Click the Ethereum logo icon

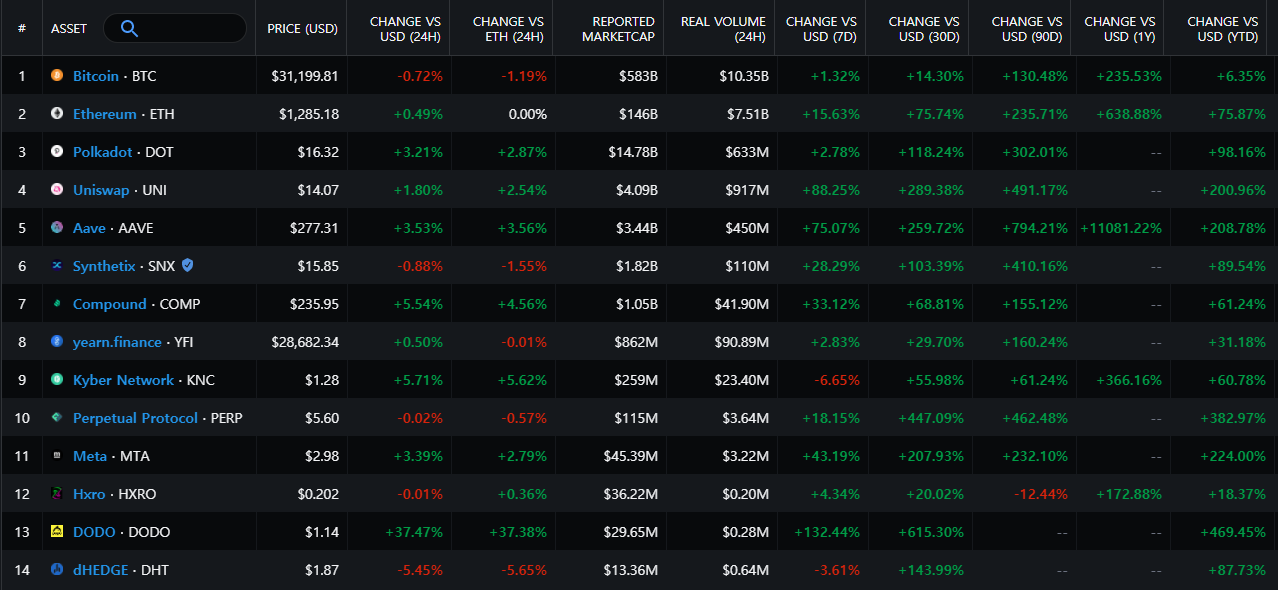57,114
